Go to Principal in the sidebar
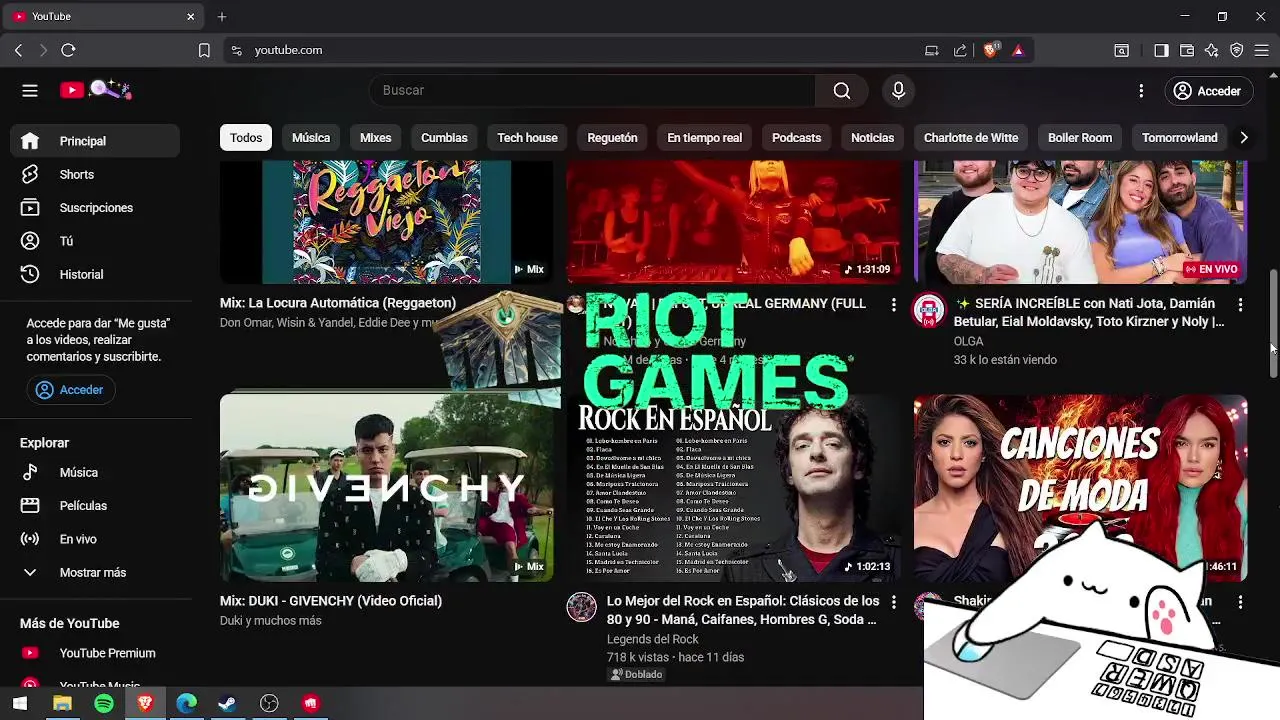Viewport: 1280px width, 720px height. (x=95, y=141)
